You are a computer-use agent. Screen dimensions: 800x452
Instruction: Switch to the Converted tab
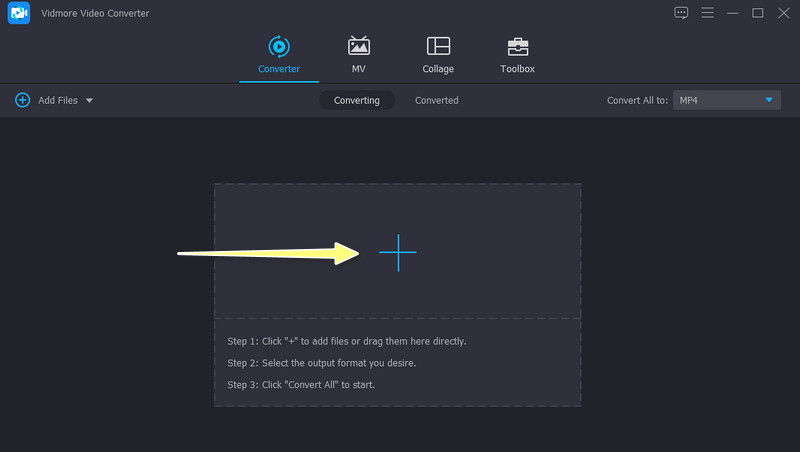[x=437, y=100]
